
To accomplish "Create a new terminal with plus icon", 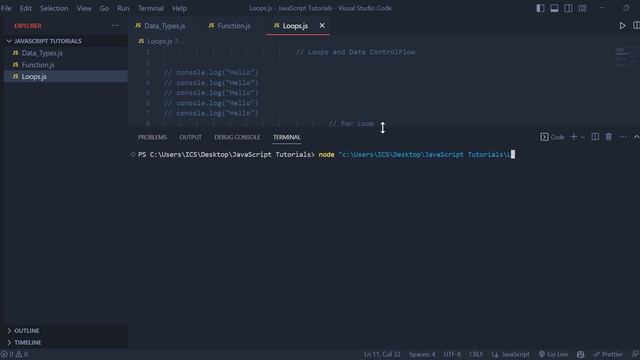I will (x=573, y=137).
